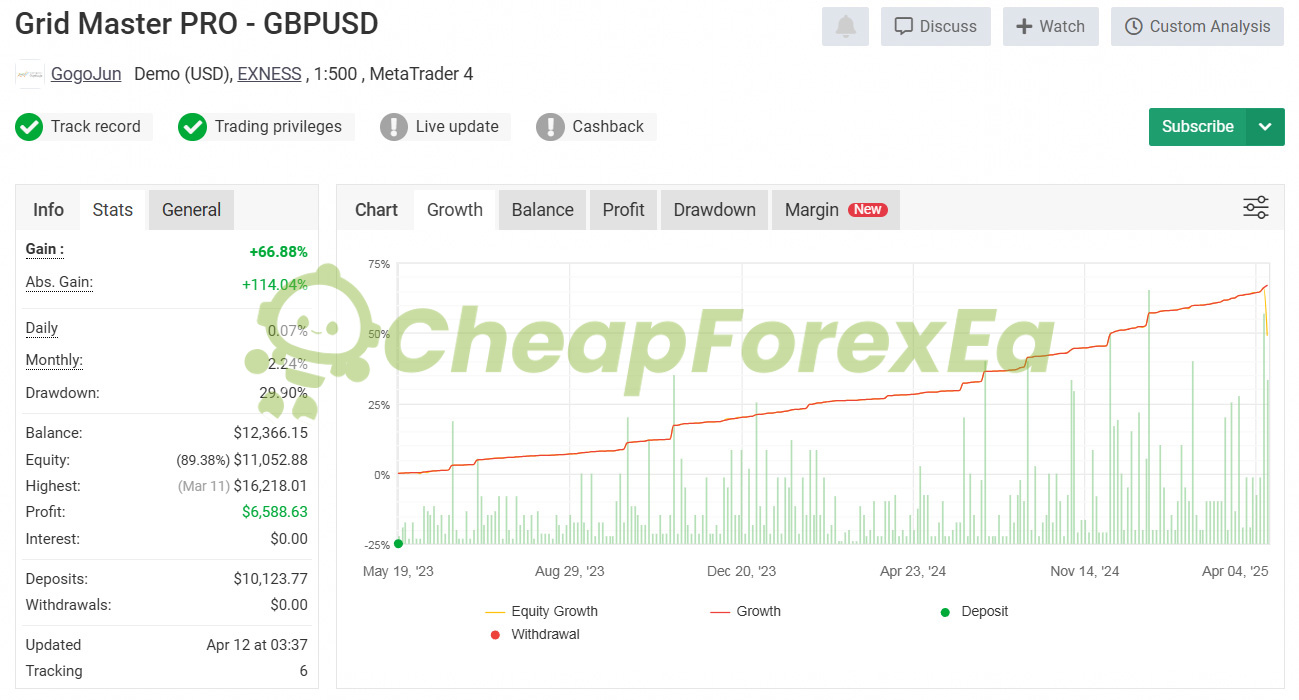Toggle red Growth line legend series
The image size is (1299, 700).
[x=746, y=611]
